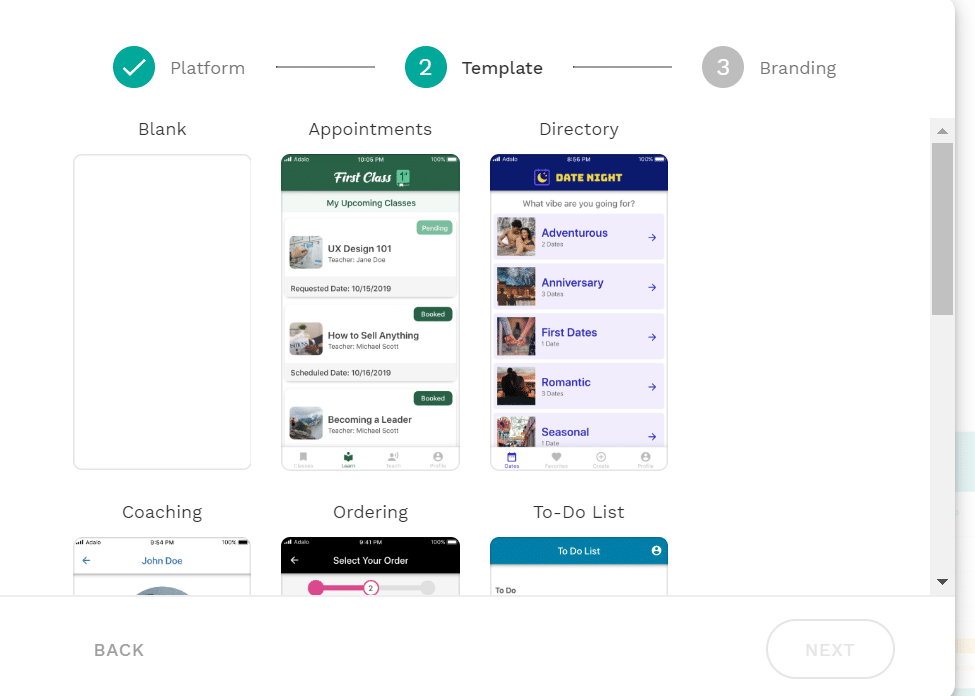Image resolution: width=975 pixels, height=696 pixels.
Task: Click the Branding step number 3 circle
Action: click(x=723, y=67)
